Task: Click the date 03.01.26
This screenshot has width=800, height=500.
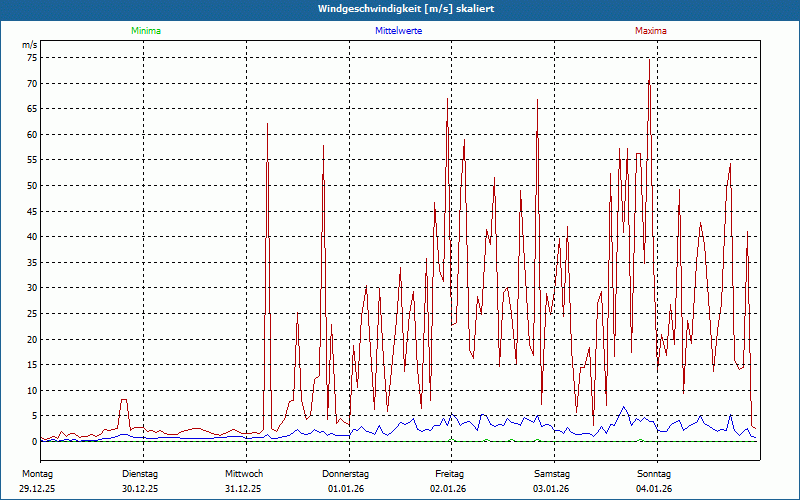Action: [552, 489]
